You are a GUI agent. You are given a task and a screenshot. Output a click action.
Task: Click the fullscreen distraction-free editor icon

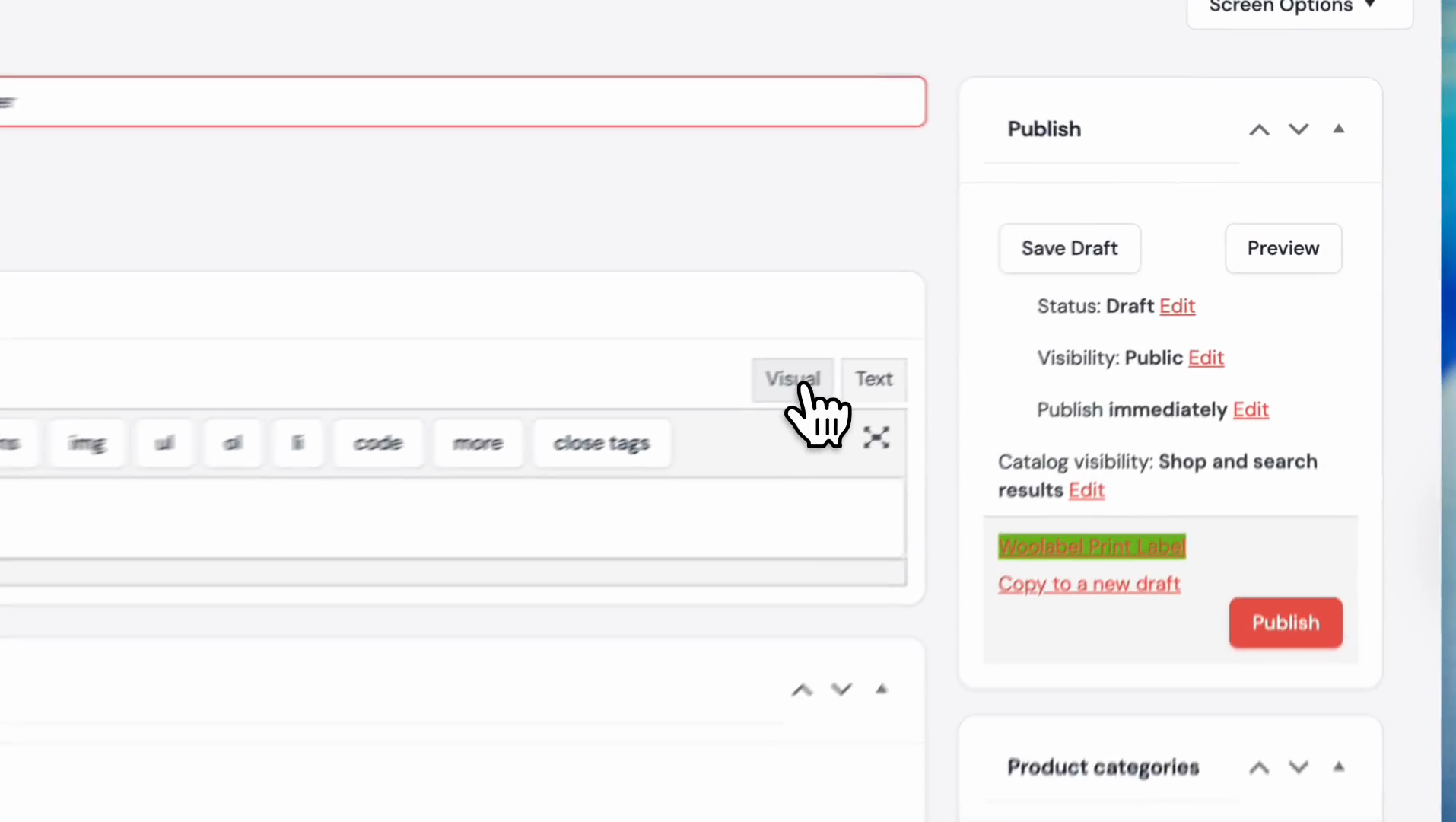[876, 438]
